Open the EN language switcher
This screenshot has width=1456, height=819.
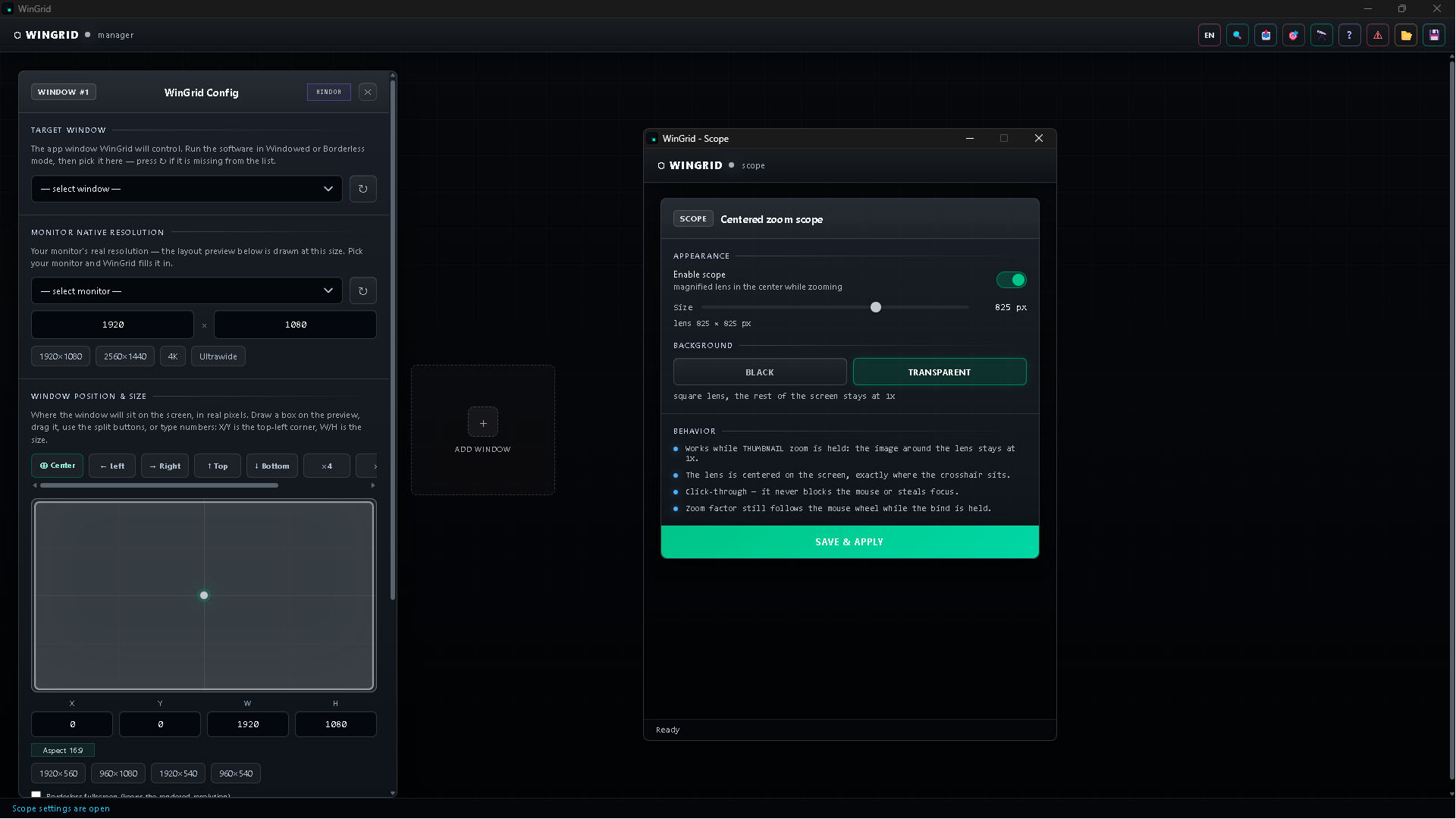pyautogui.click(x=1210, y=35)
